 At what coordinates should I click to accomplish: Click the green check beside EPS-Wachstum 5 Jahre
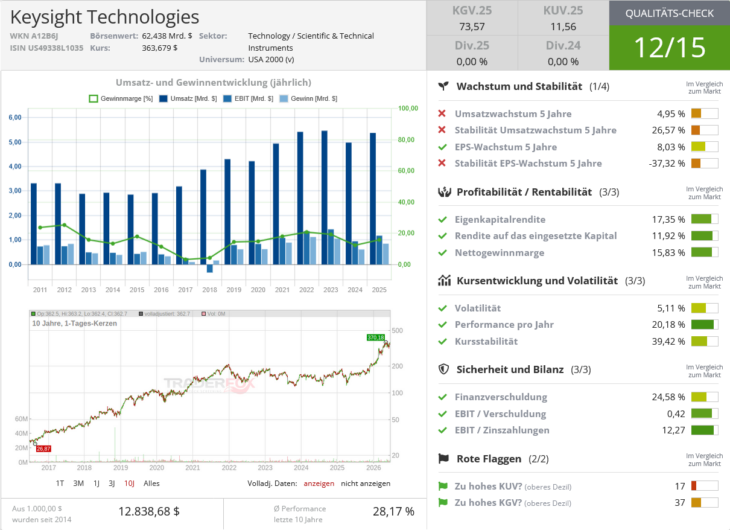coord(443,147)
